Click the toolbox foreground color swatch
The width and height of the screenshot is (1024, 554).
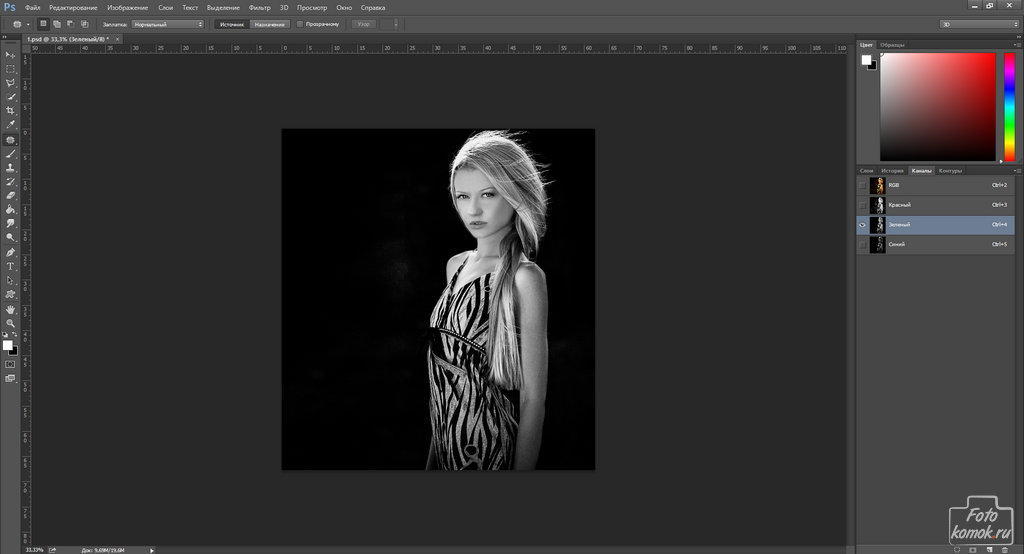pos(7,345)
